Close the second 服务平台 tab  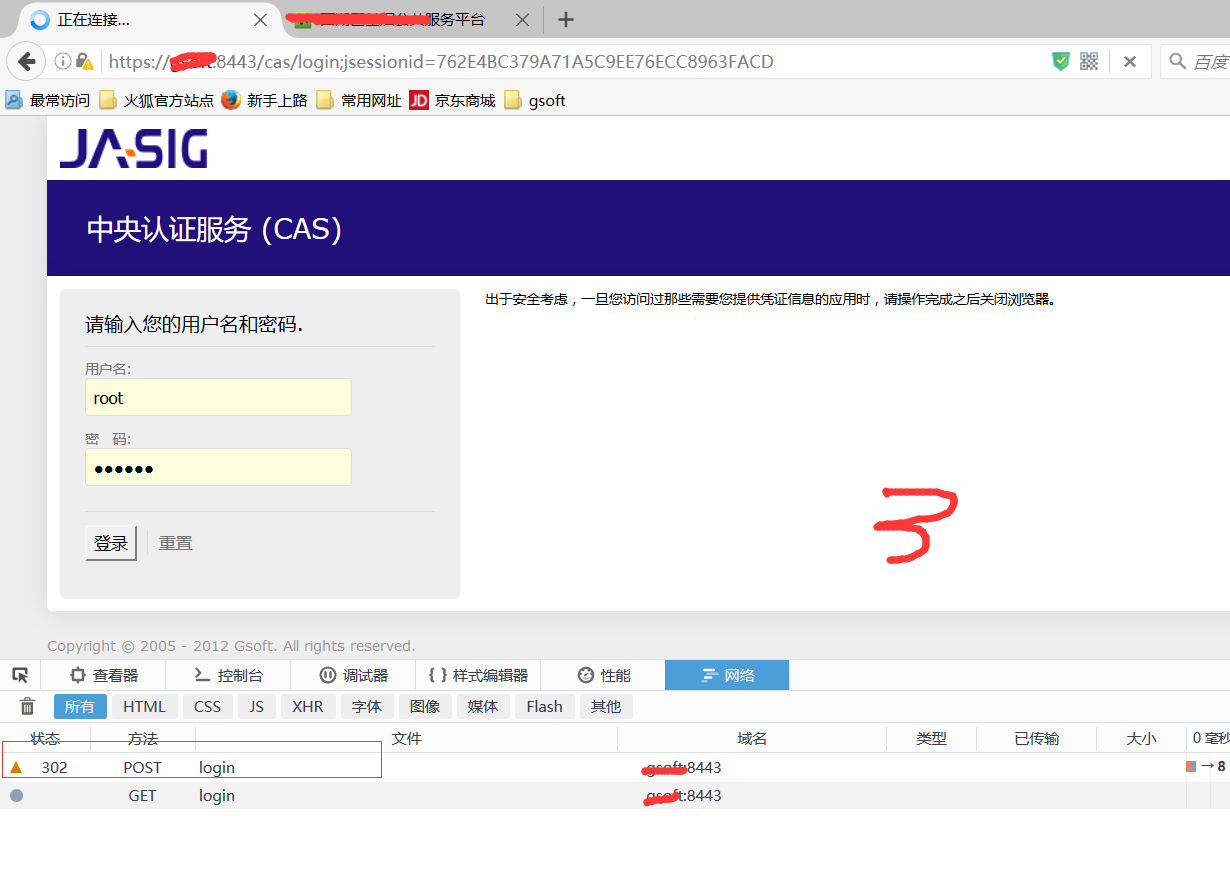point(522,20)
